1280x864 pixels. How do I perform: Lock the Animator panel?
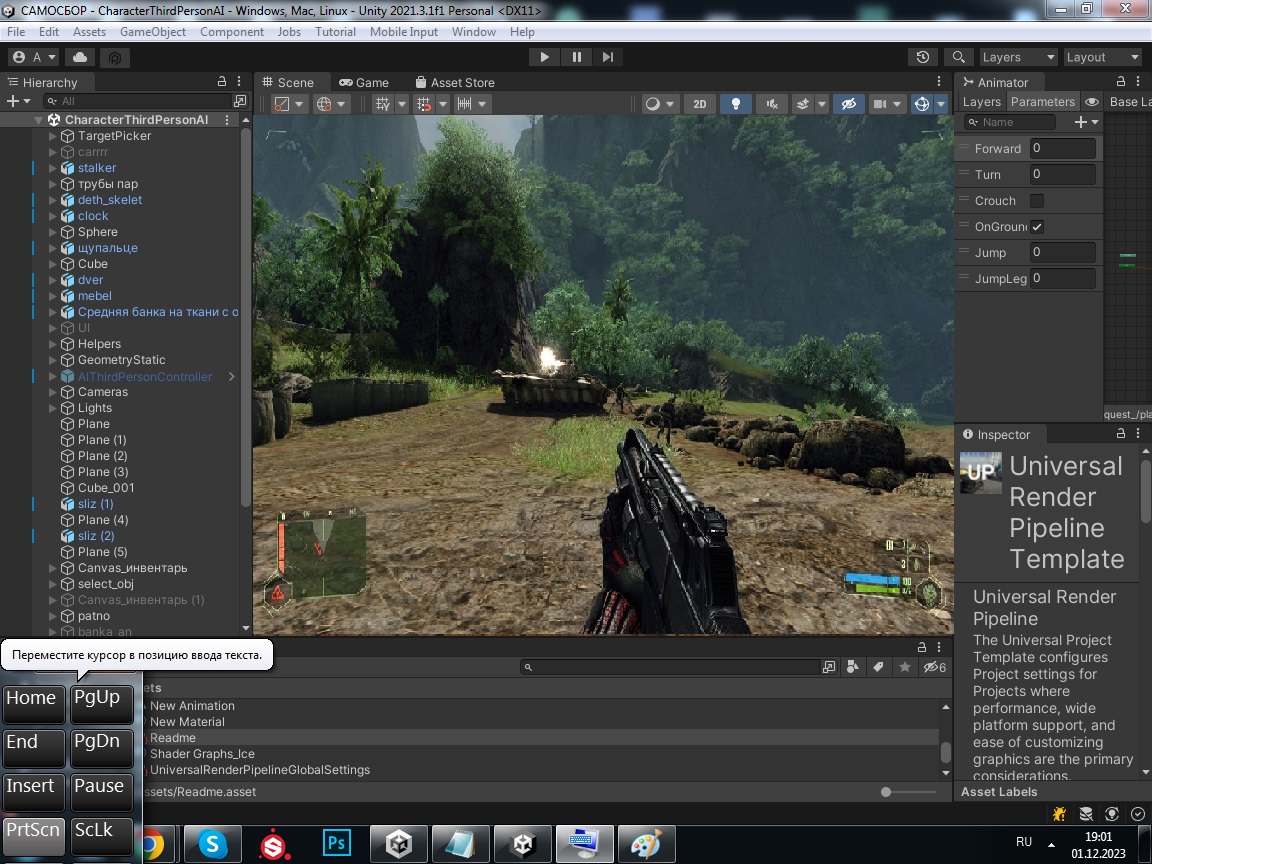(1120, 82)
